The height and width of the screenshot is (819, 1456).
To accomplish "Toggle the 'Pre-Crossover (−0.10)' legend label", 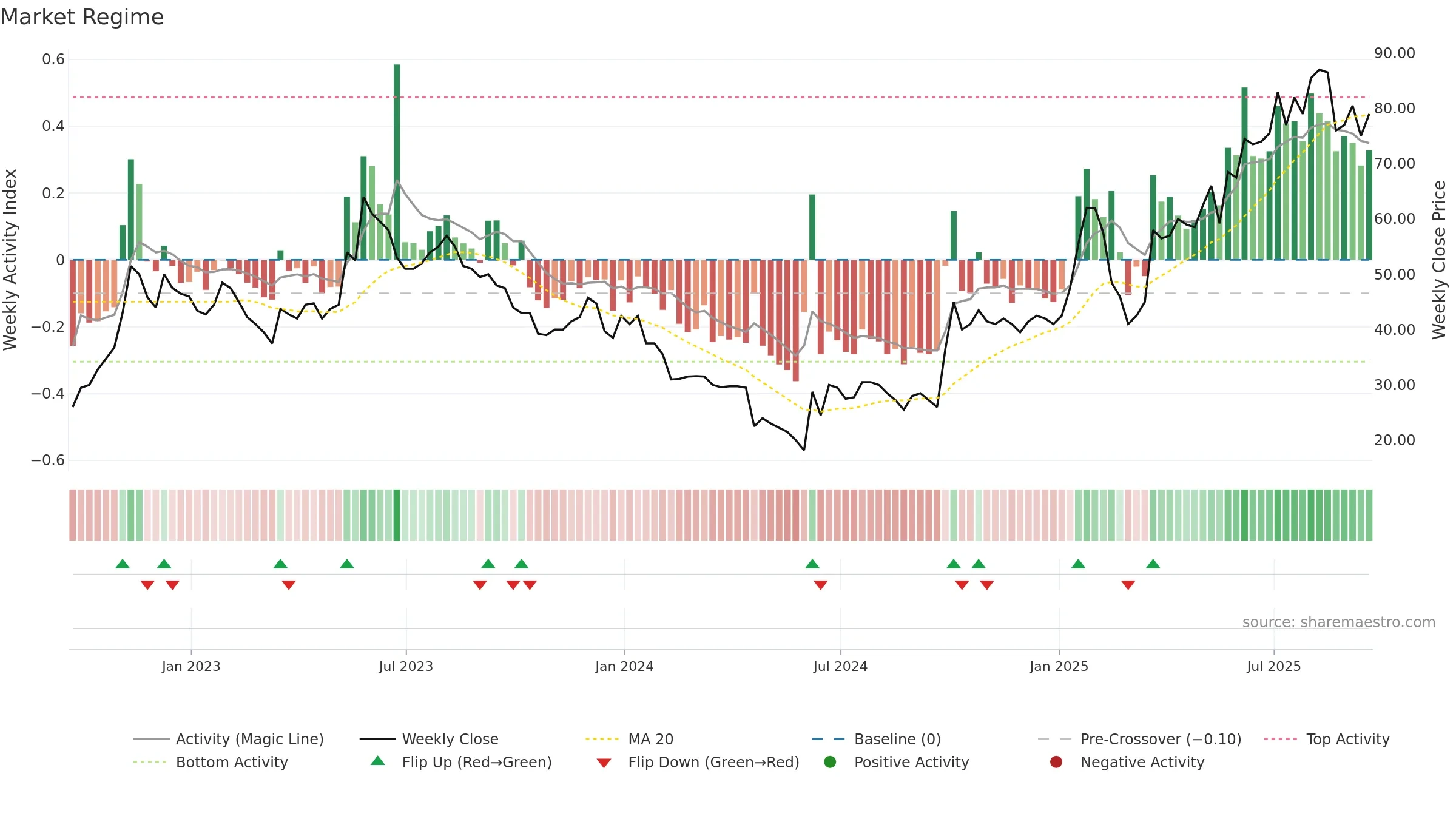I will pos(1161,740).
